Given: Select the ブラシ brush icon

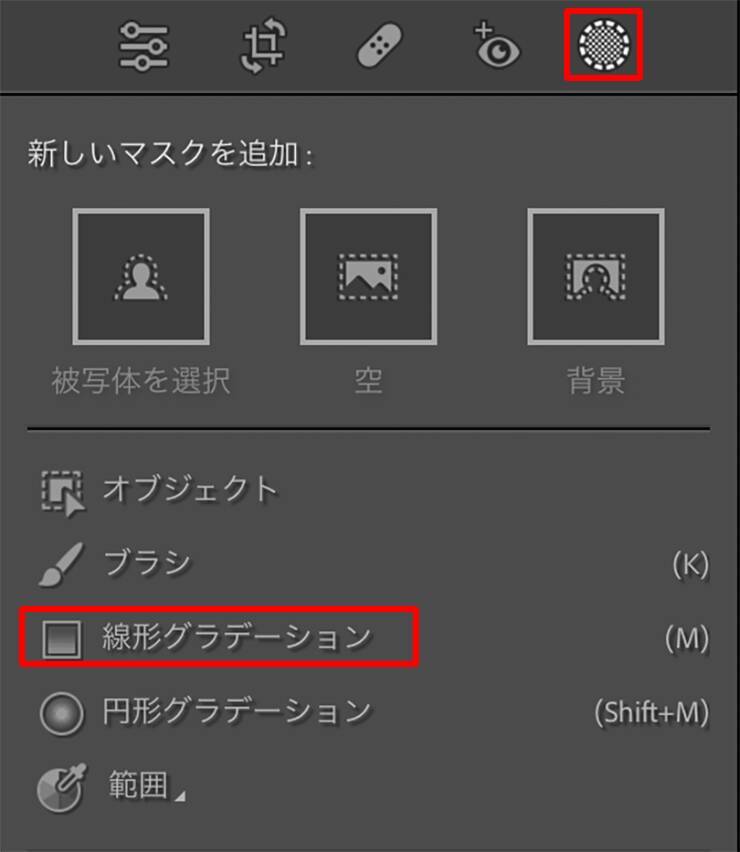Looking at the screenshot, I should tap(61, 564).
